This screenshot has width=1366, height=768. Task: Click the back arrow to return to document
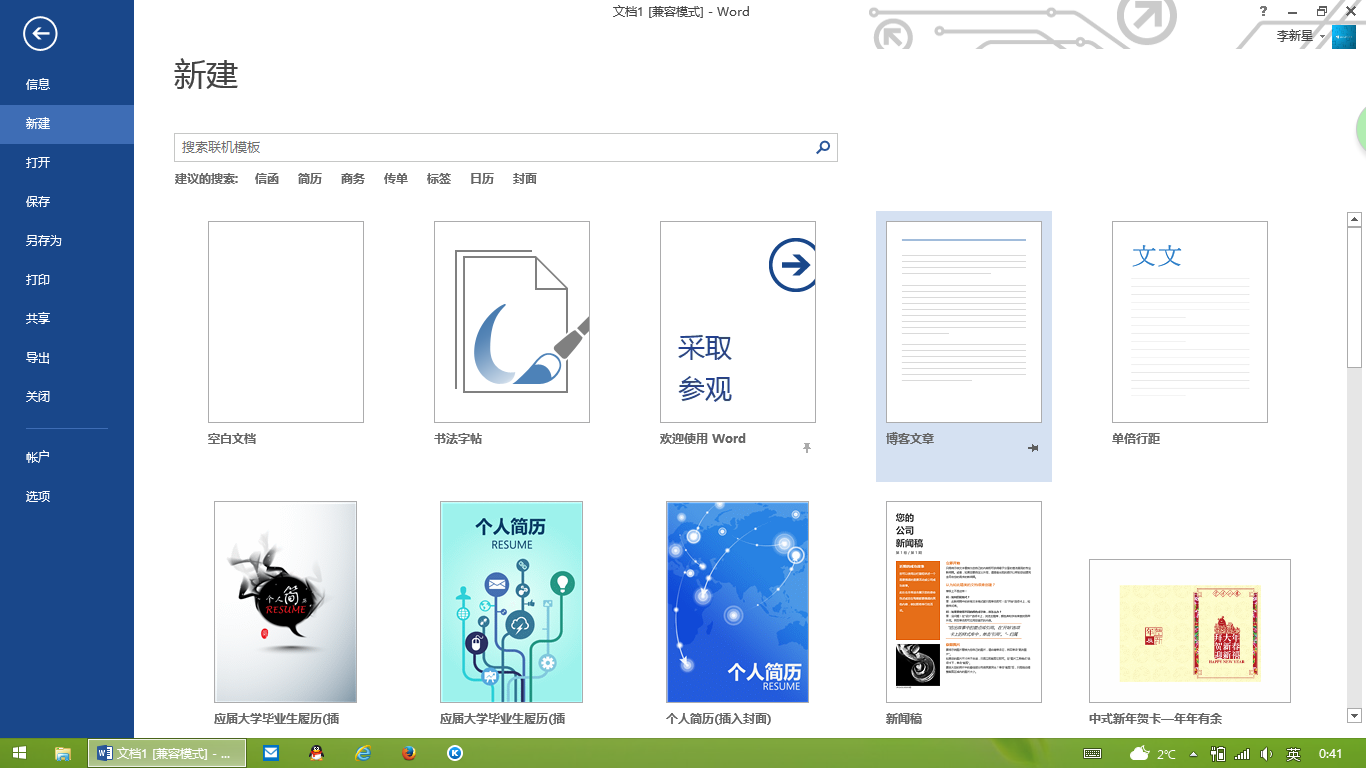[x=40, y=34]
